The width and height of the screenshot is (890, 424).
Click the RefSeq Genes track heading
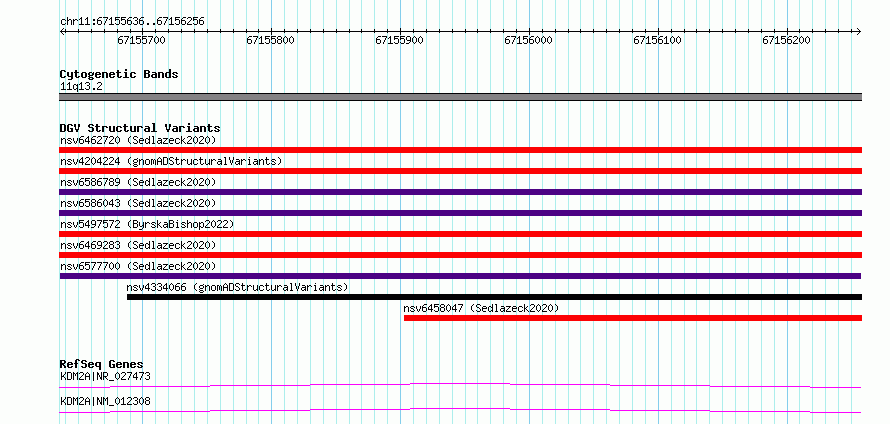pyautogui.click(x=102, y=364)
